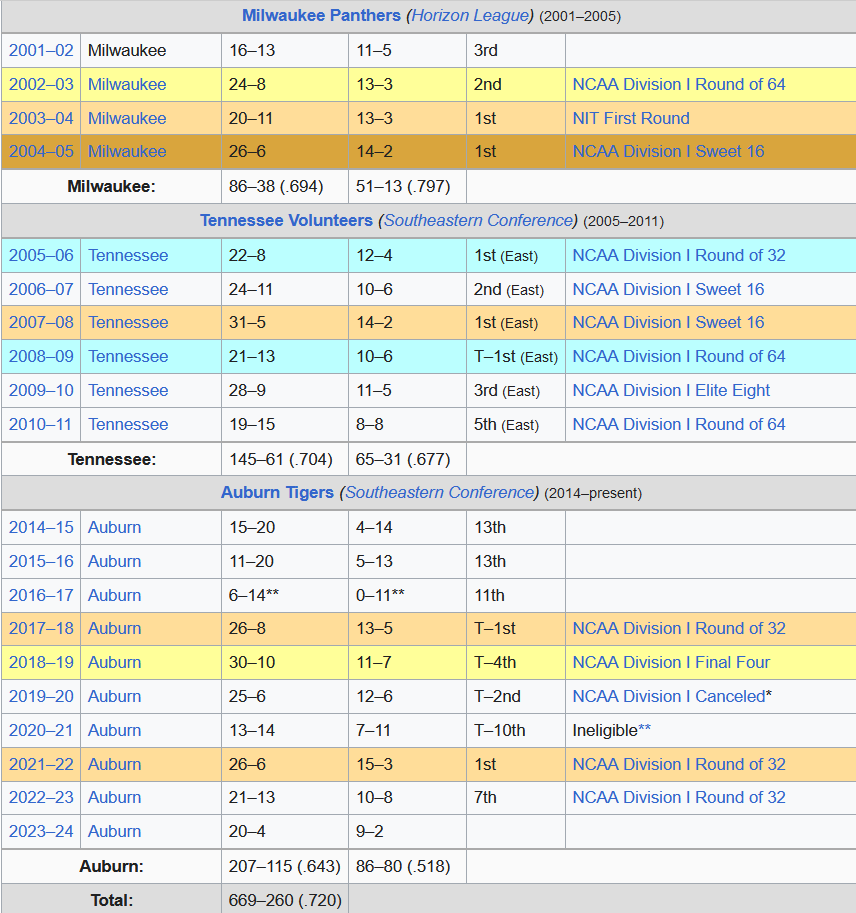Select Milwaukee overall record 86–38 (.694)

276,187
